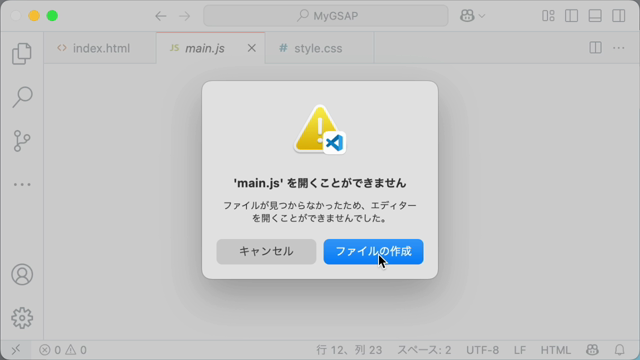Click 行 12、列 23 in status bar
Screen dimensions: 640x360
(x=349, y=350)
